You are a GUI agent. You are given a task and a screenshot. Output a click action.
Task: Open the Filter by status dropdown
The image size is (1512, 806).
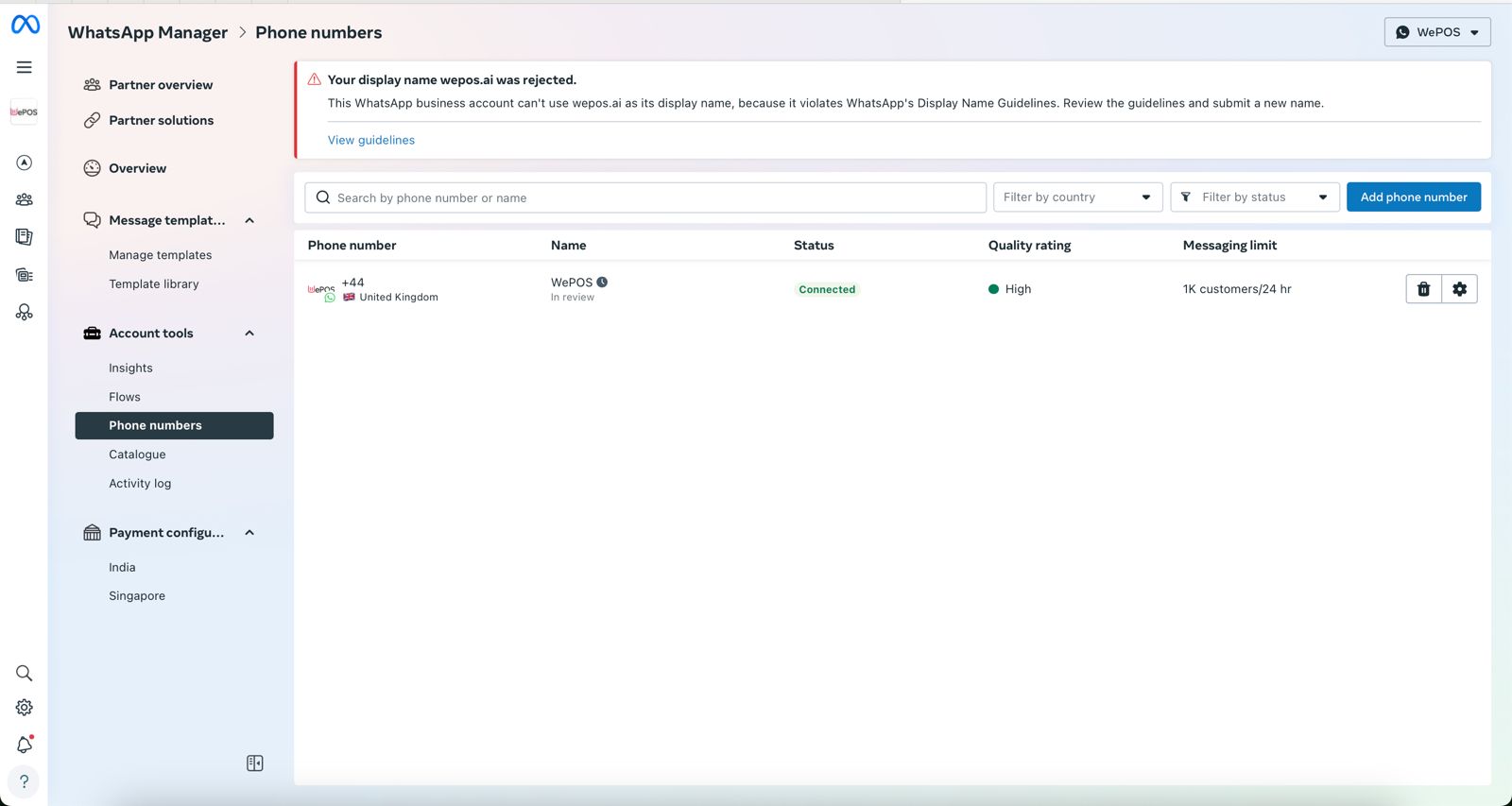point(1255,197)
